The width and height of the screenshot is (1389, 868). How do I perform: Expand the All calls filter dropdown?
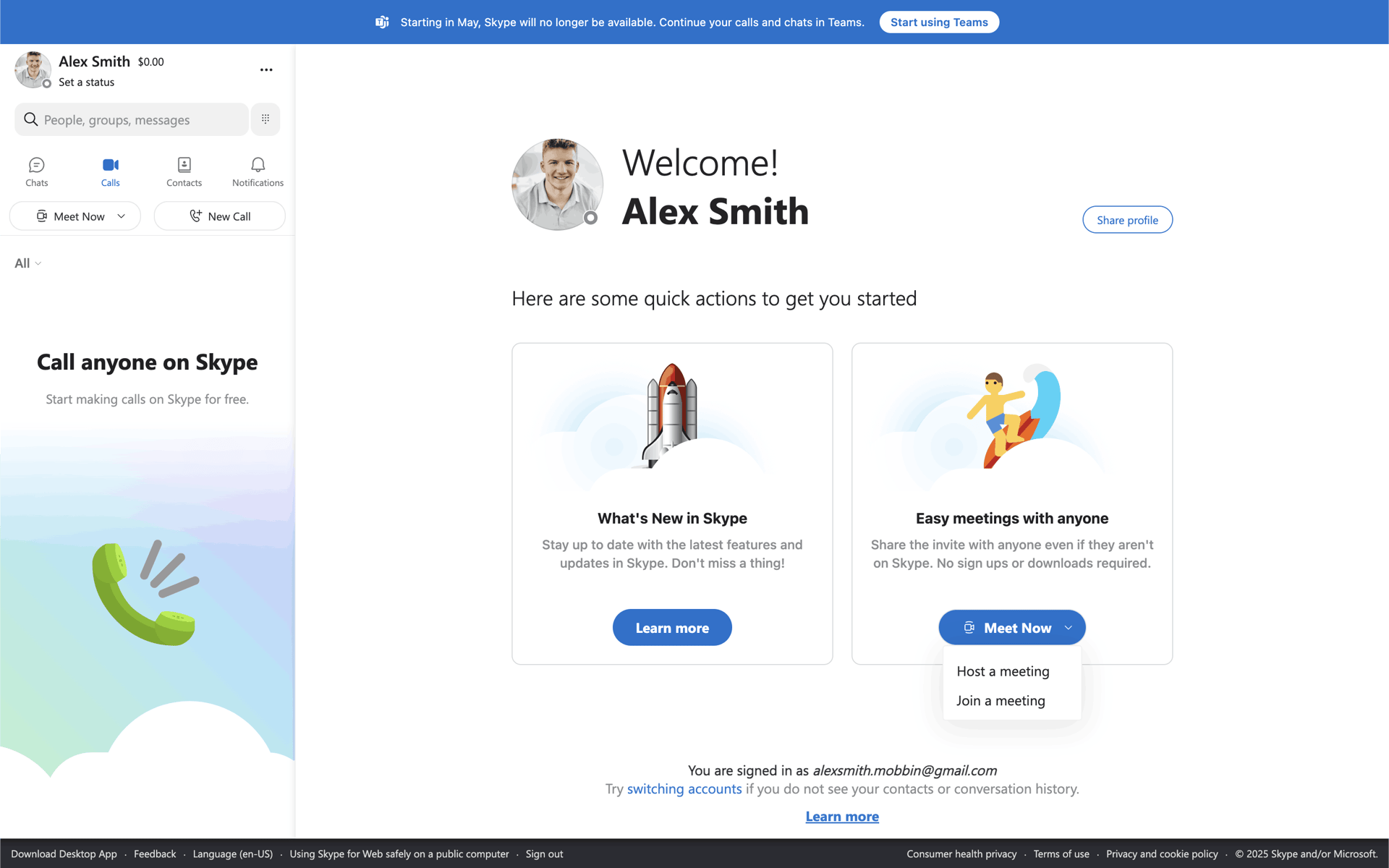pyautogui.click(x=28, y=263)
